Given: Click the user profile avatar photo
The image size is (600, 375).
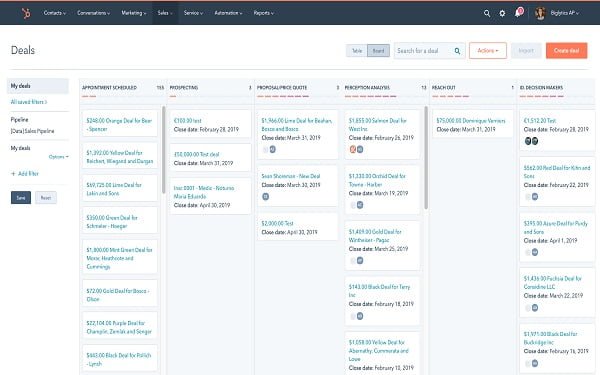Looking at the screenshot, I should pos(540,13).
